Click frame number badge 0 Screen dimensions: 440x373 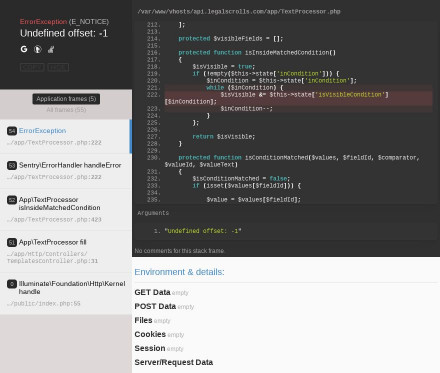pyautogui.click(x=12, y=284)
